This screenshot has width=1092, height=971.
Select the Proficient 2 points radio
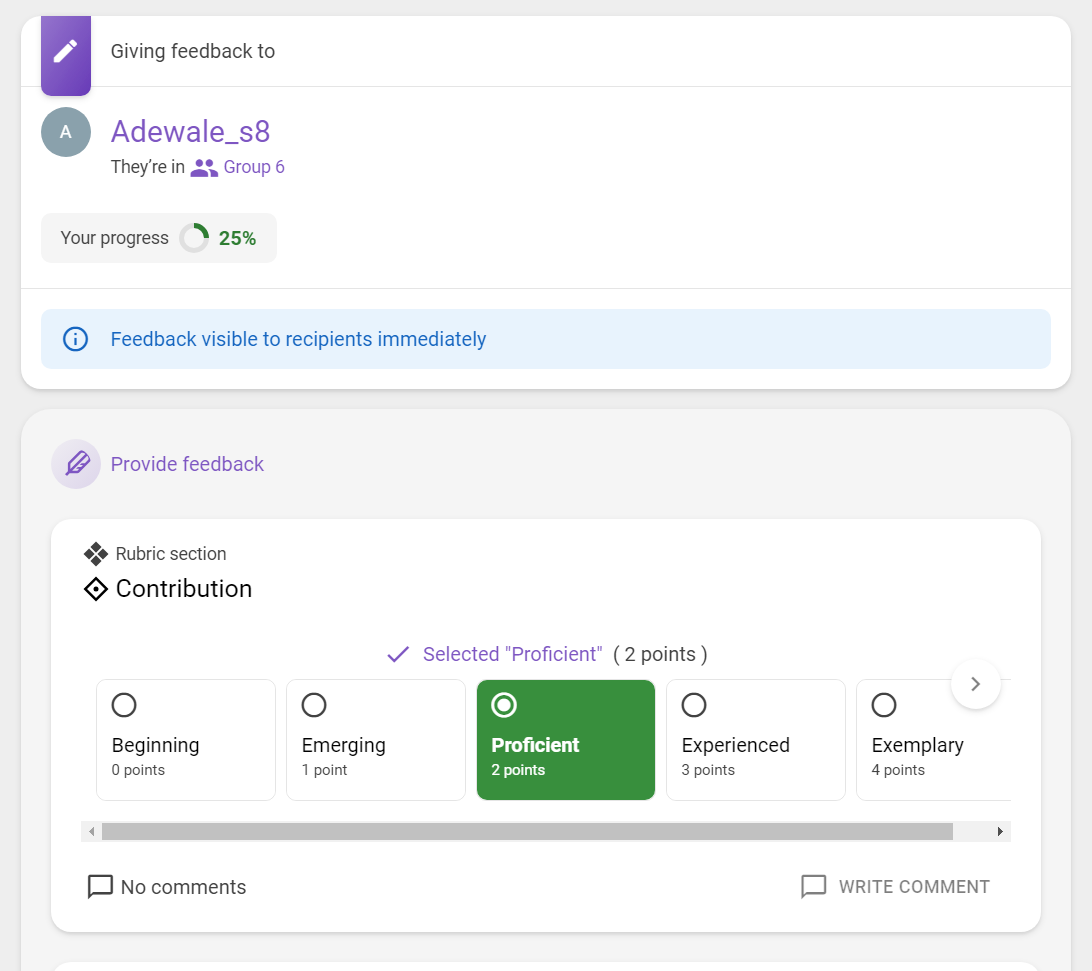pyautogui.click(x=504, y=705)
